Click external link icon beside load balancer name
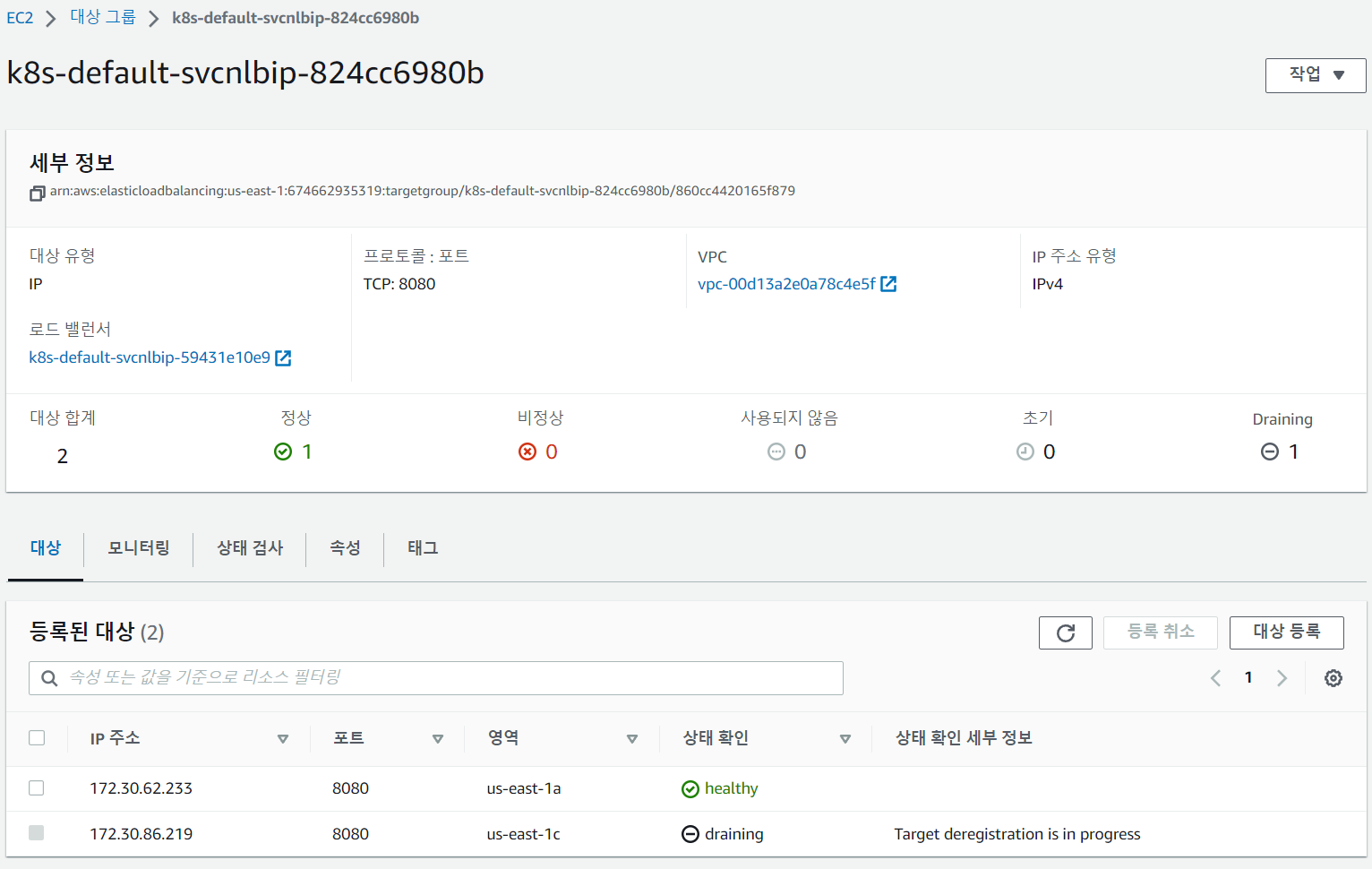This screenshot has width=1372, height=869. click(x=283, y=357)
